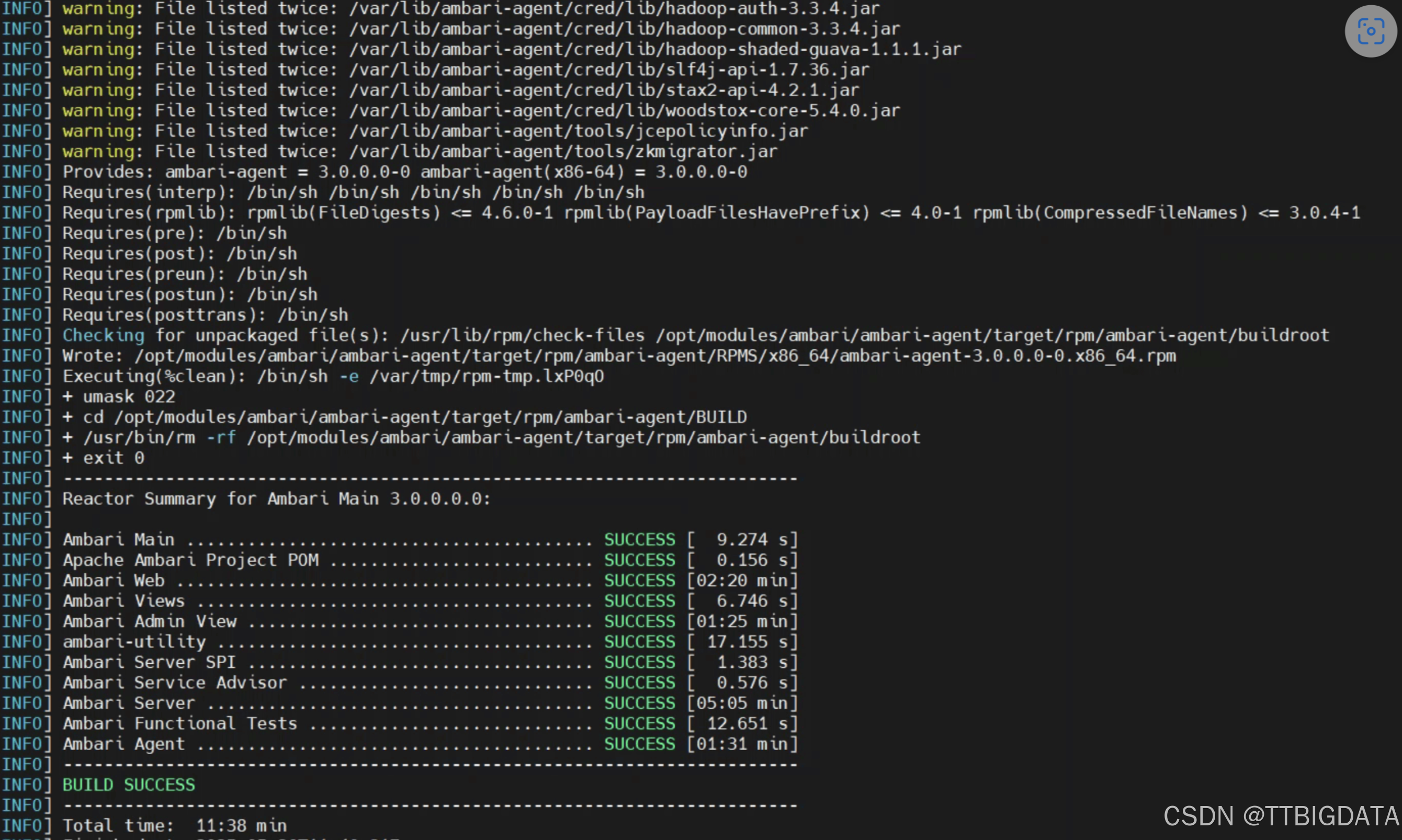
Task: Click the Provides: ambari-agent line
Action: point(405,172)
